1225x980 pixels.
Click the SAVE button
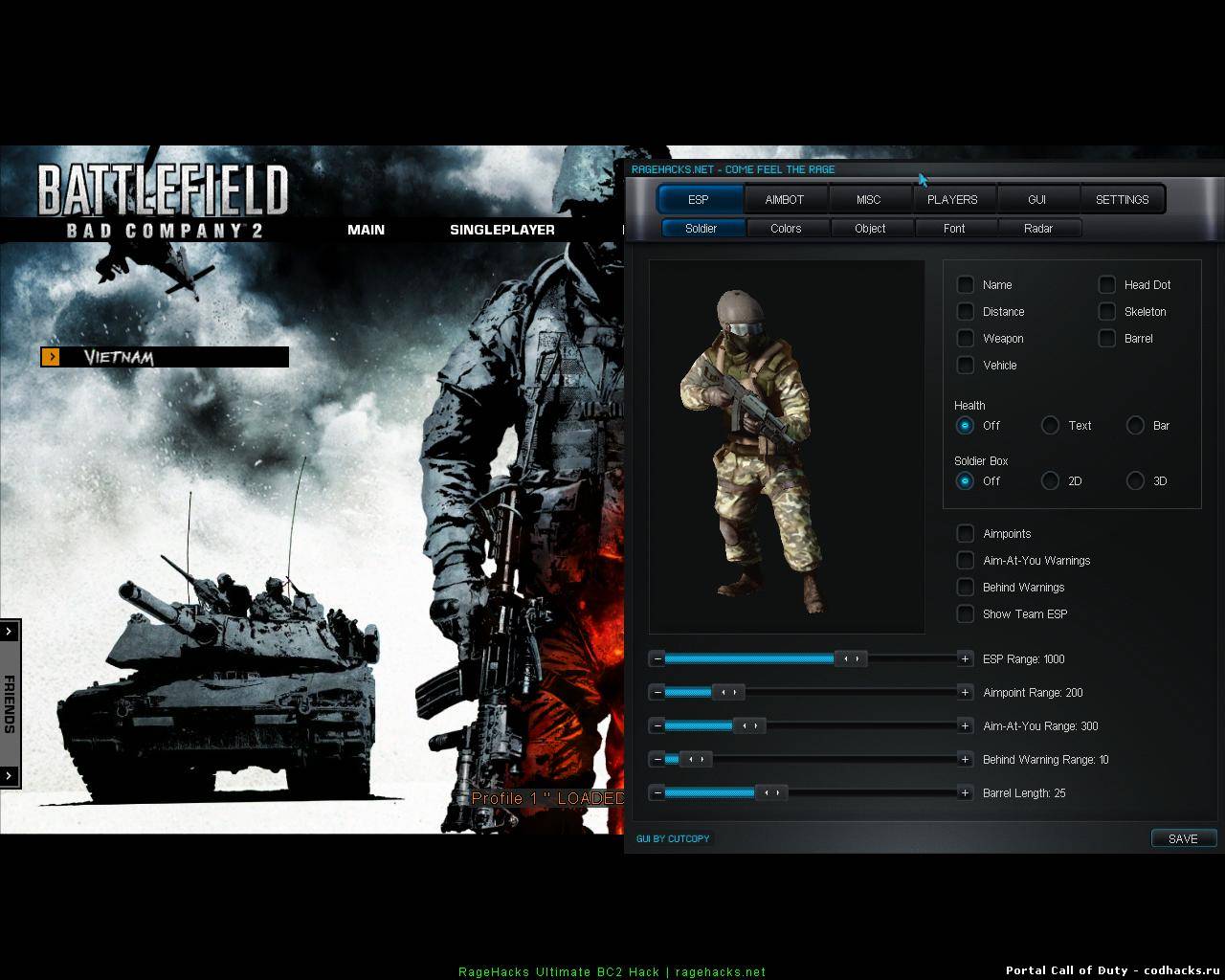coord(1184,838)
